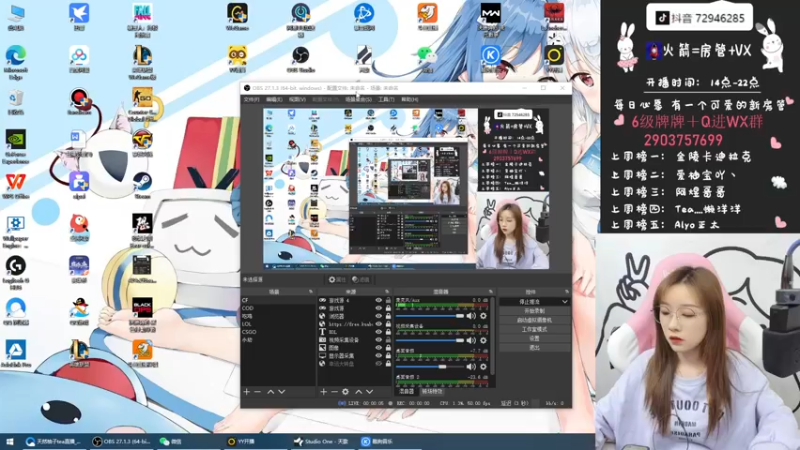
Task: Expand the 停止推流 dropdown arrow
Action: pyautogui.click(x=564, y=302)
